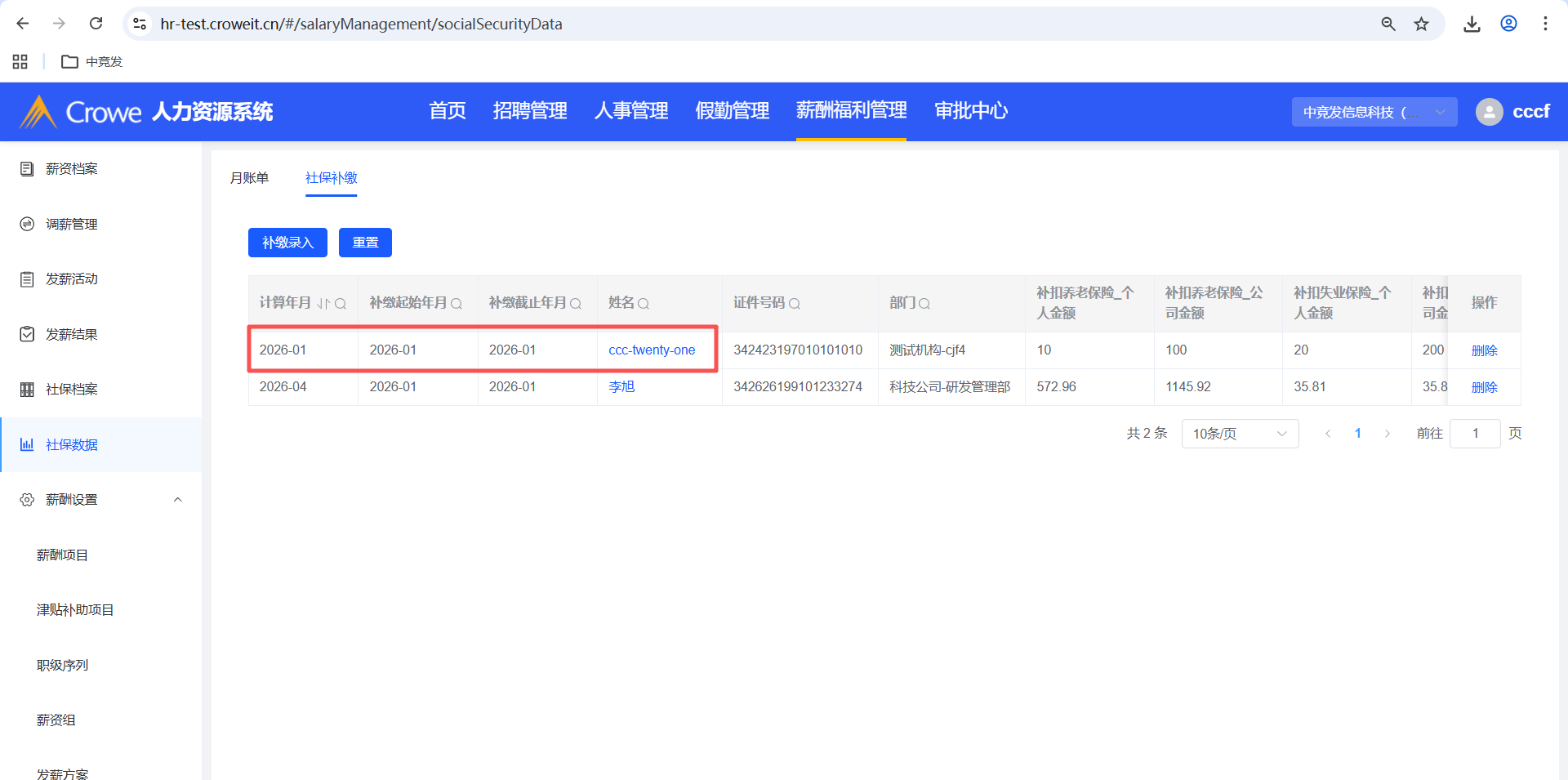Search the 计算年月 column
This screenshot has height=780, width=1568.
coord(341,304)
